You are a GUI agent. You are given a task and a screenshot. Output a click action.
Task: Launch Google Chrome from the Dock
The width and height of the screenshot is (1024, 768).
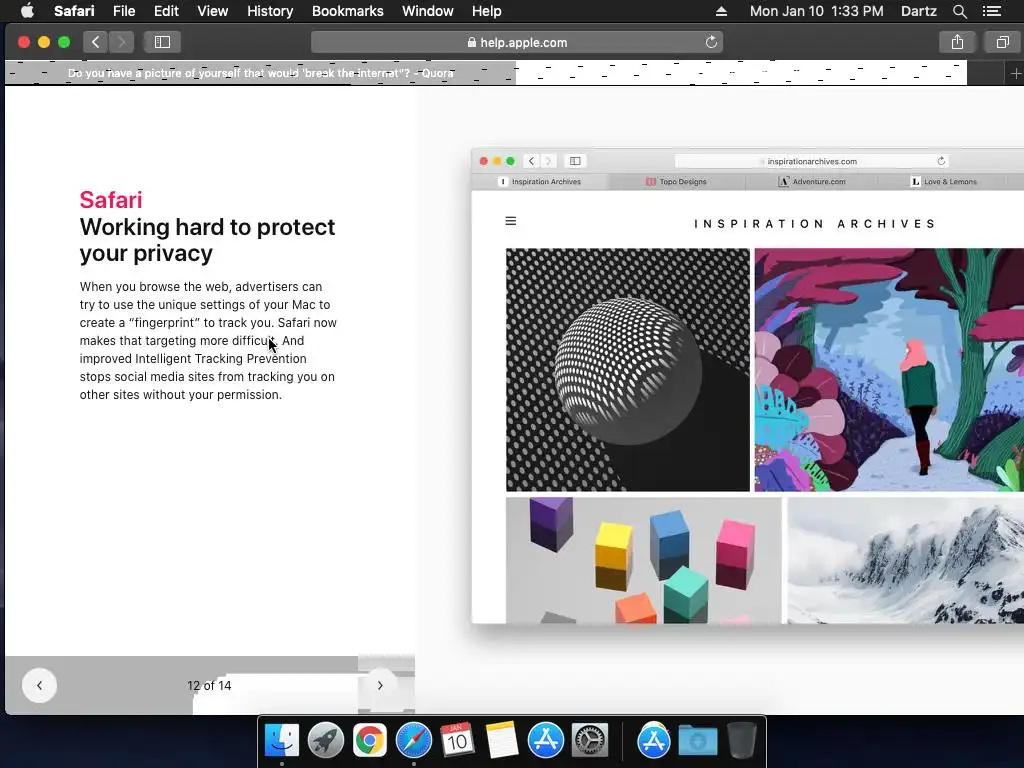coord(370,741)
